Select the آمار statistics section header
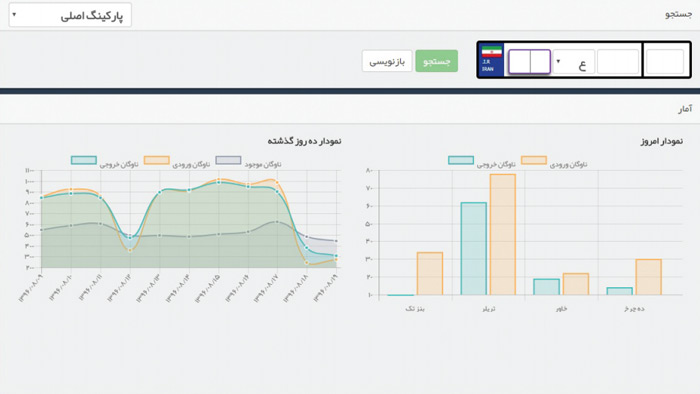700x394 pixels. click(x=685, y=109)
